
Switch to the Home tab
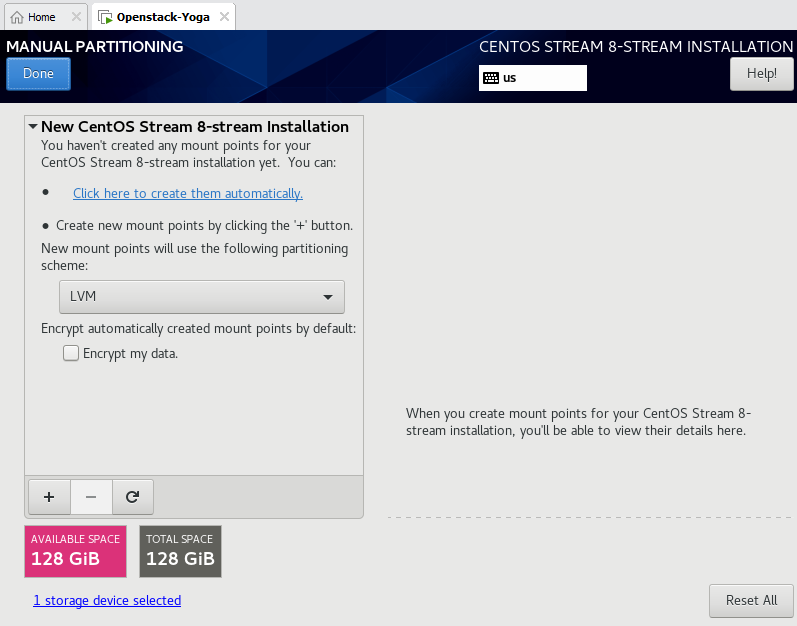(x=46, y=17)
